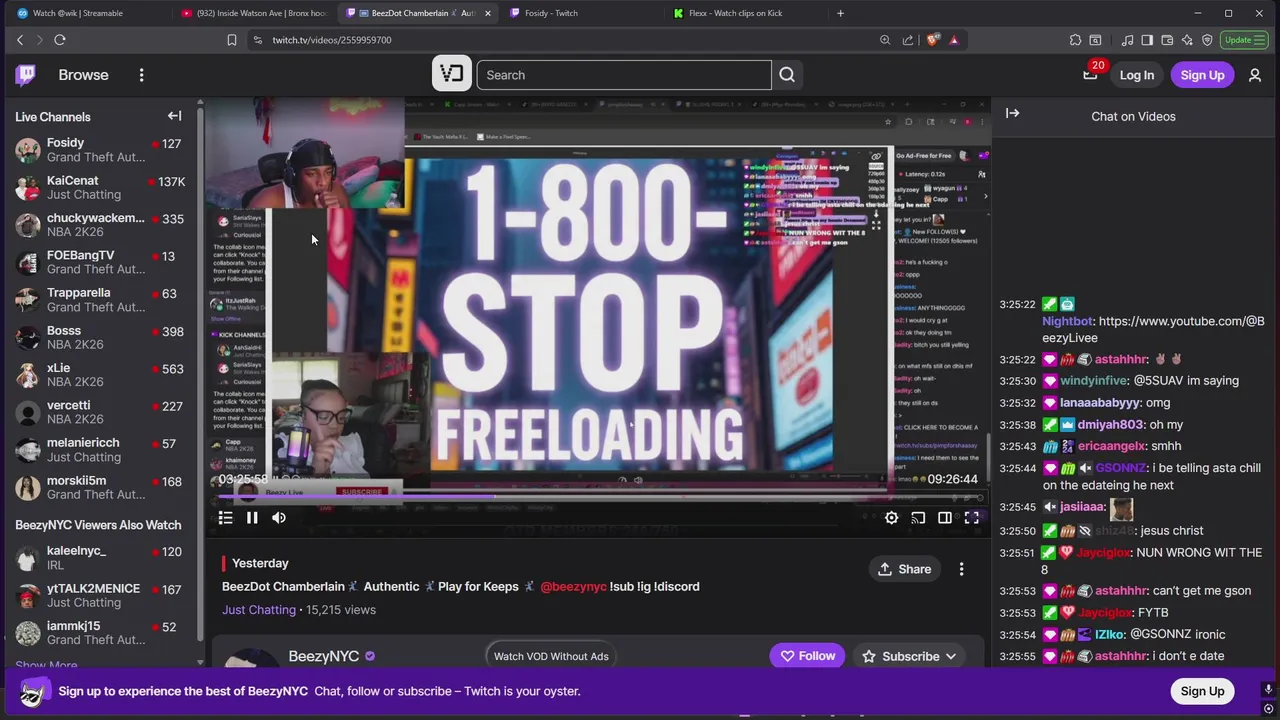Click the BeezyNYC channel name
1280x720 pixels.
pyautogui.click(x=323, y=656)
